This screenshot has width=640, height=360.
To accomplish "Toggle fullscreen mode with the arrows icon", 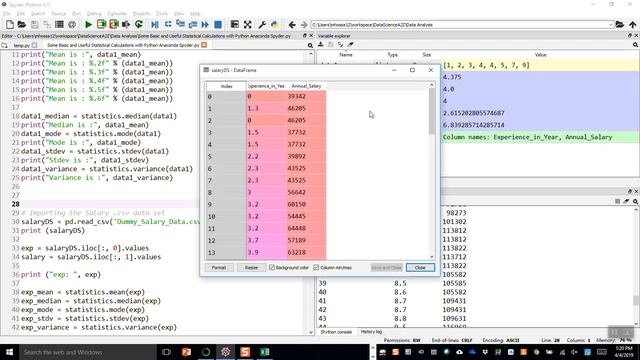I will 247,24.
